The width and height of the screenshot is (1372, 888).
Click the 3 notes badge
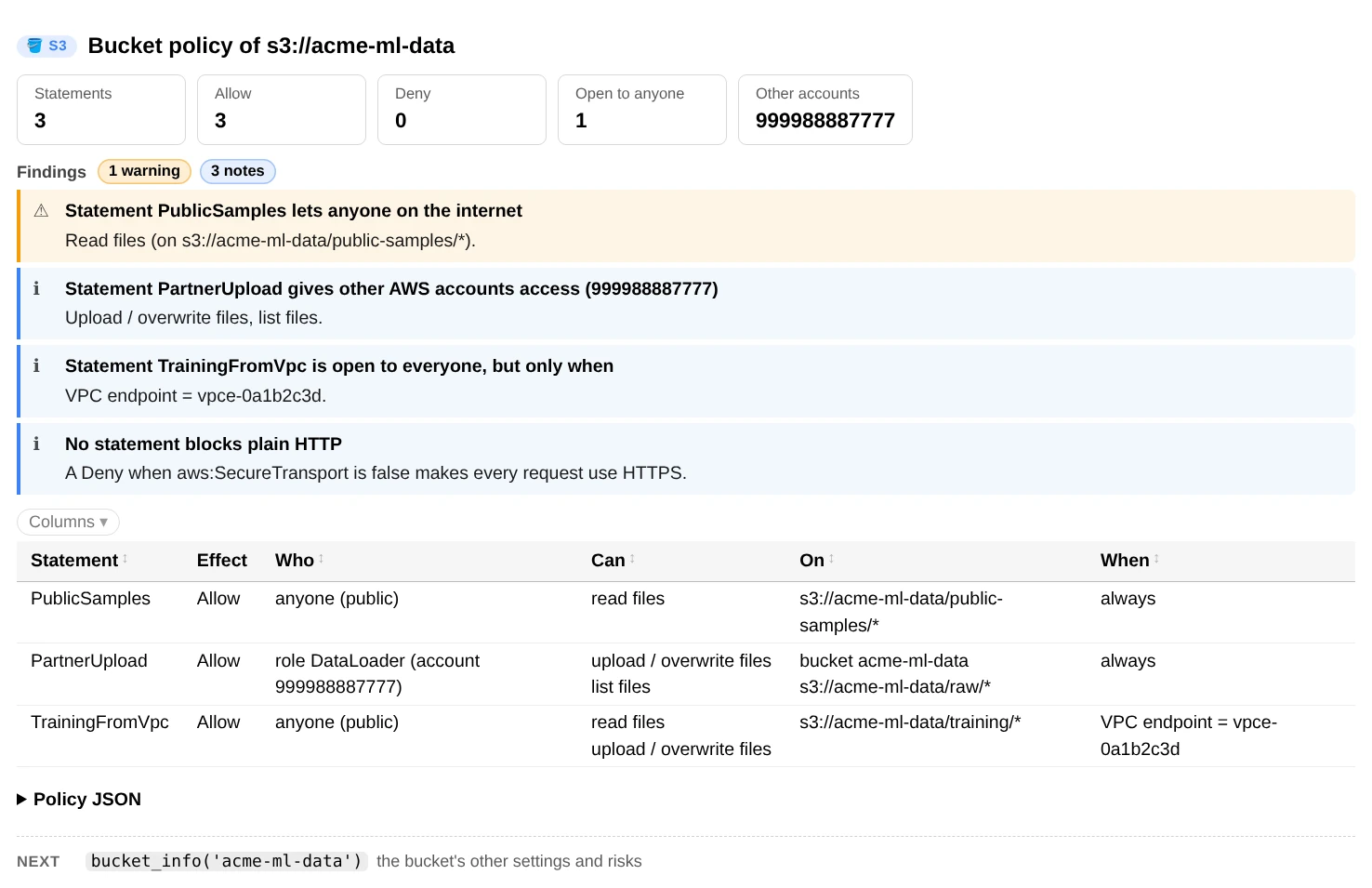[x=238, y=171]
